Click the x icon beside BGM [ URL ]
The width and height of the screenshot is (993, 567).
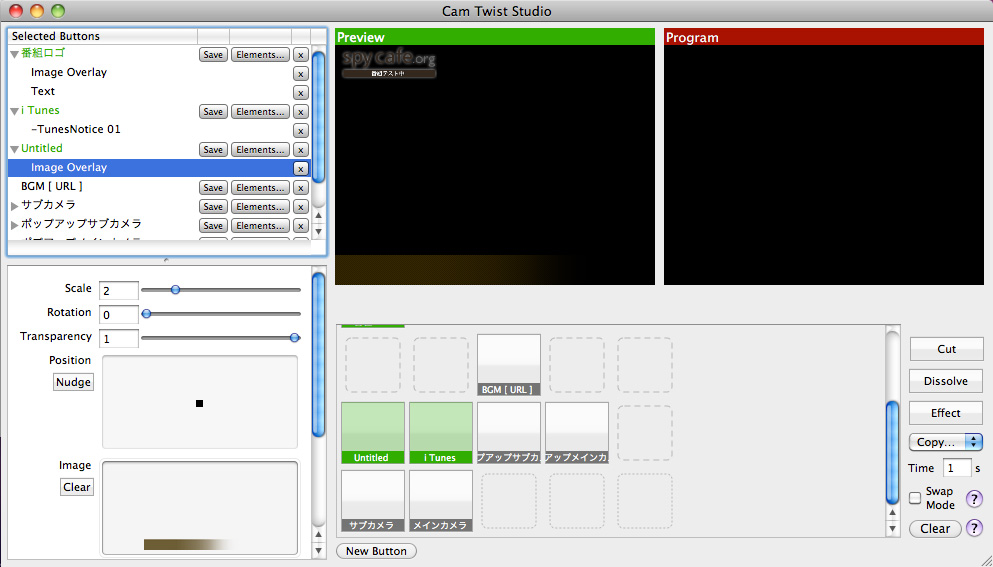click(x=300, y=188)
